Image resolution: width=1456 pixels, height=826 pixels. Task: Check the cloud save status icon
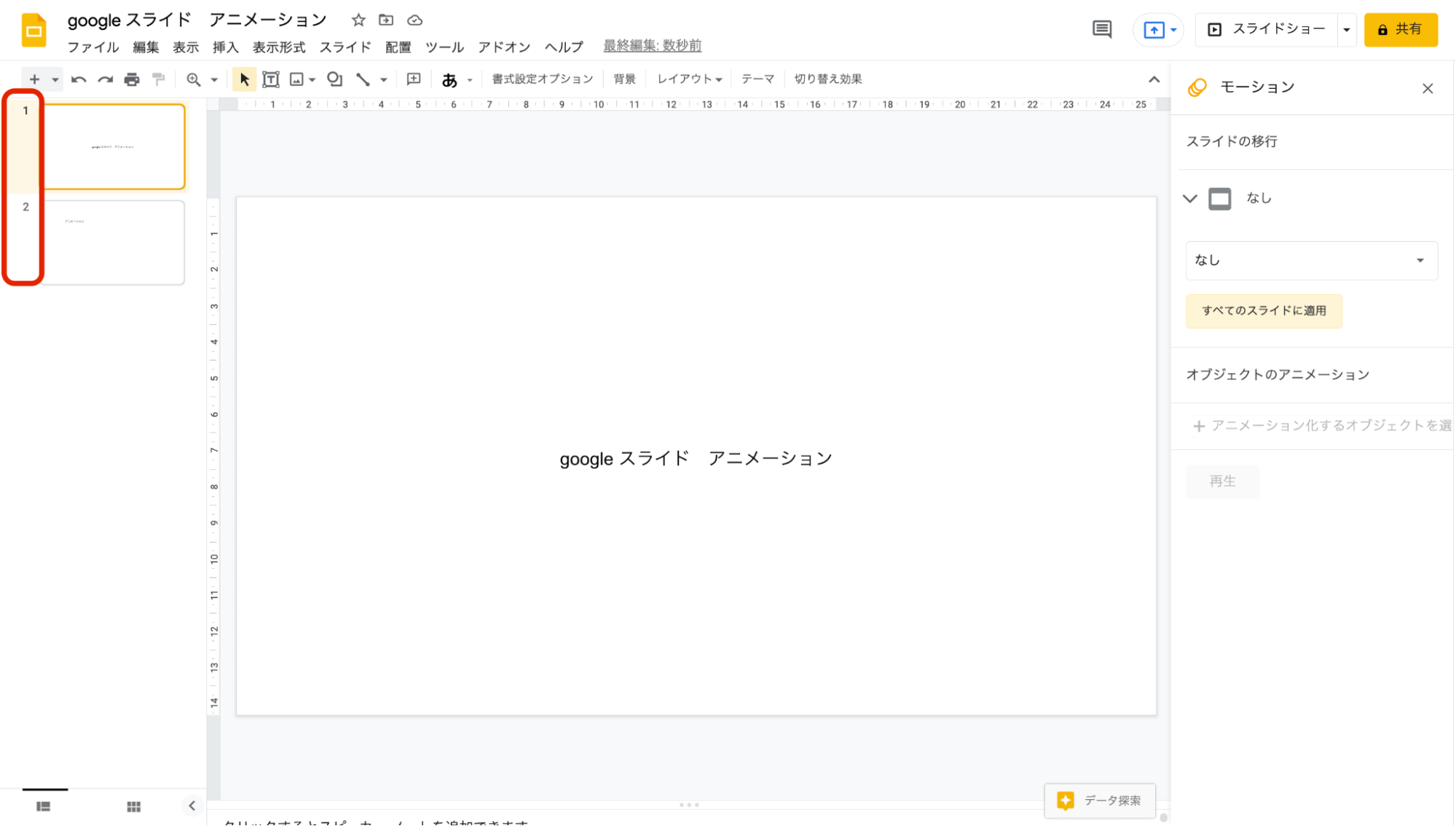click(x=414, y=20)
